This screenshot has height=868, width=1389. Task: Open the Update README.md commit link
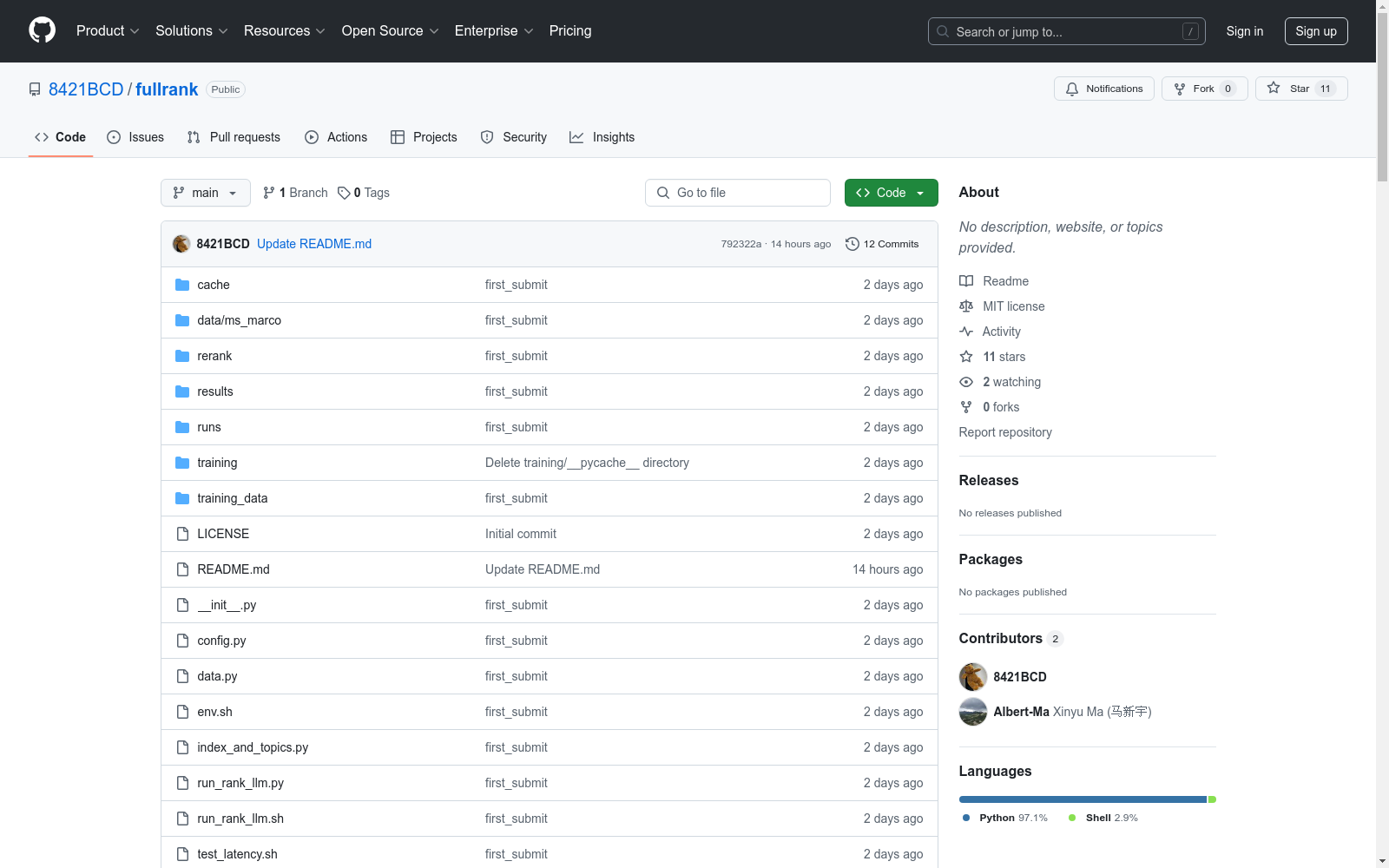pyautogui.click(x=314, y=244)
